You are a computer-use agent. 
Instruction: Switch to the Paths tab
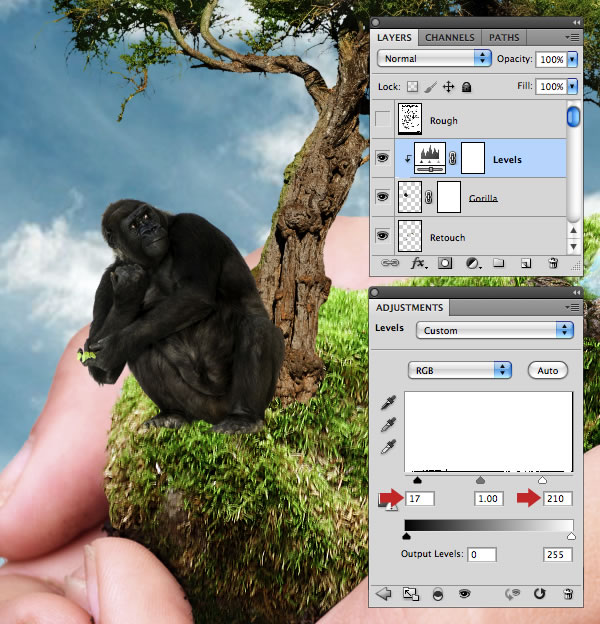[x=504, y=37]
